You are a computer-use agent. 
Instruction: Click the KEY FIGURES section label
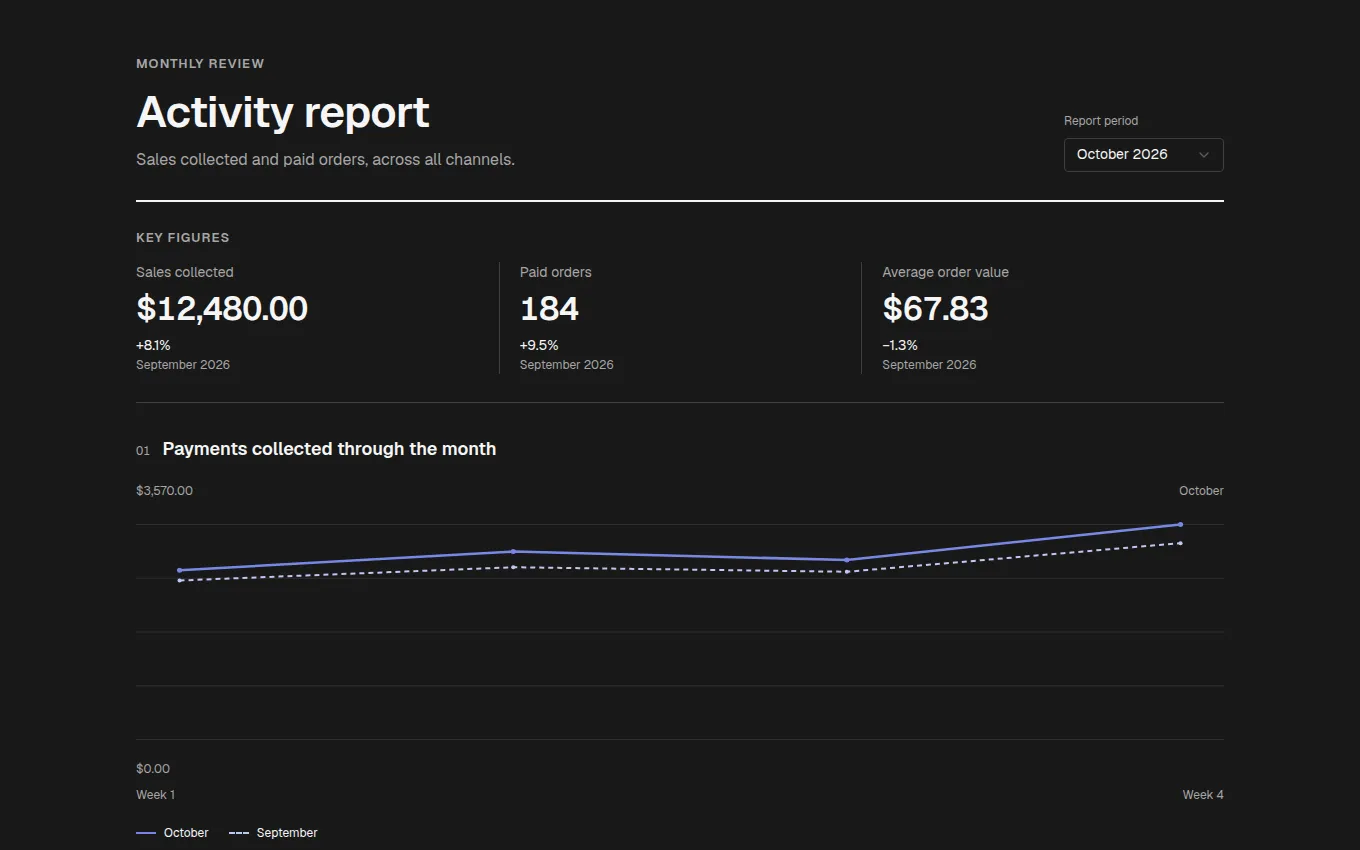point(183,237)
